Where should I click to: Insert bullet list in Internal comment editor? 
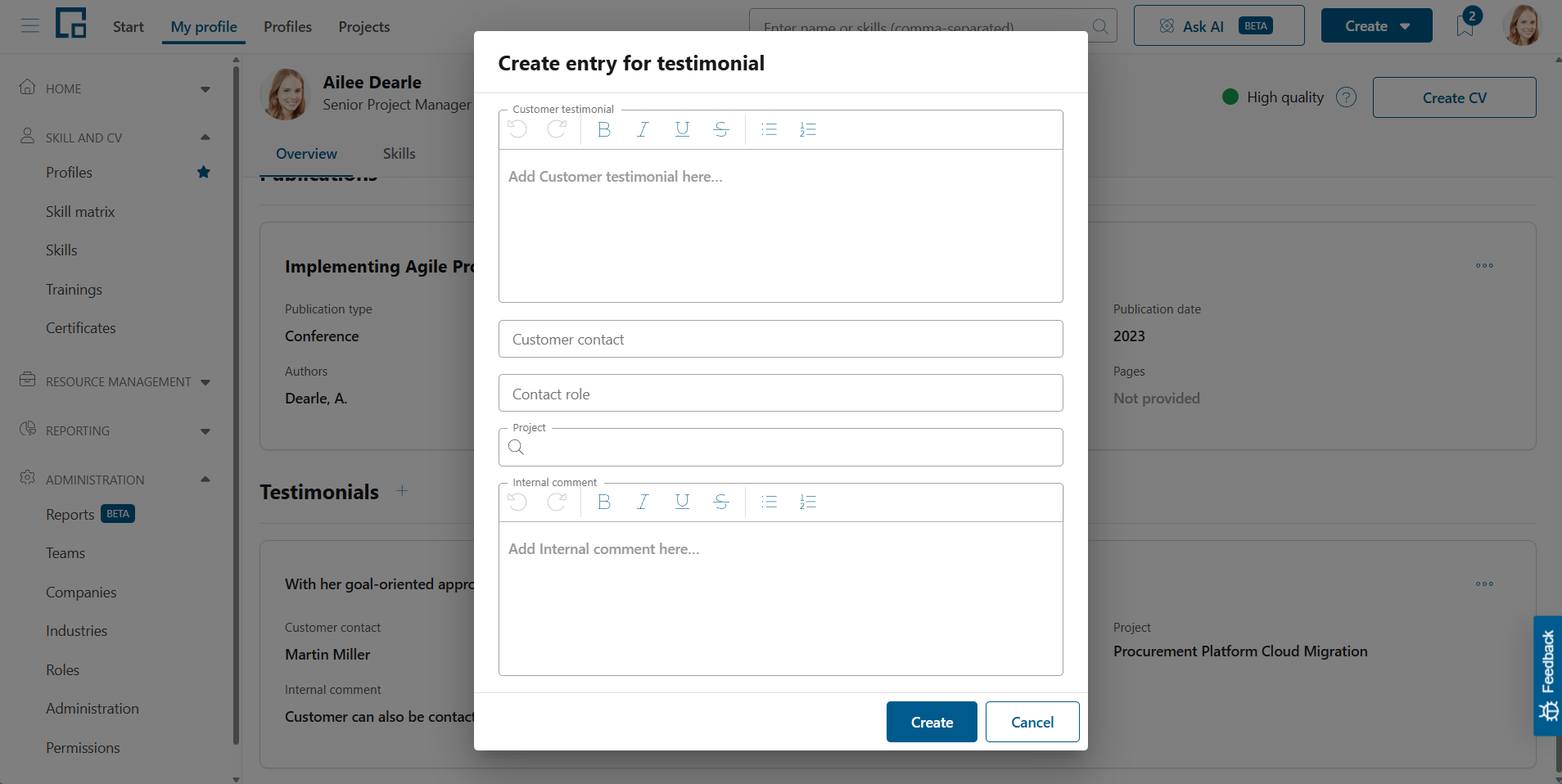[769, 502]
